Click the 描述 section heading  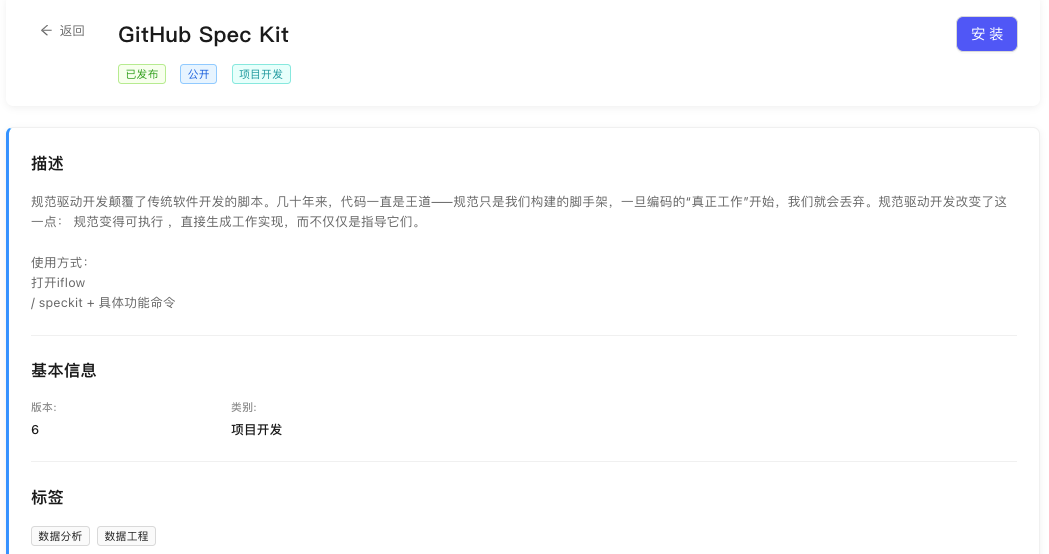click(48, 164)
